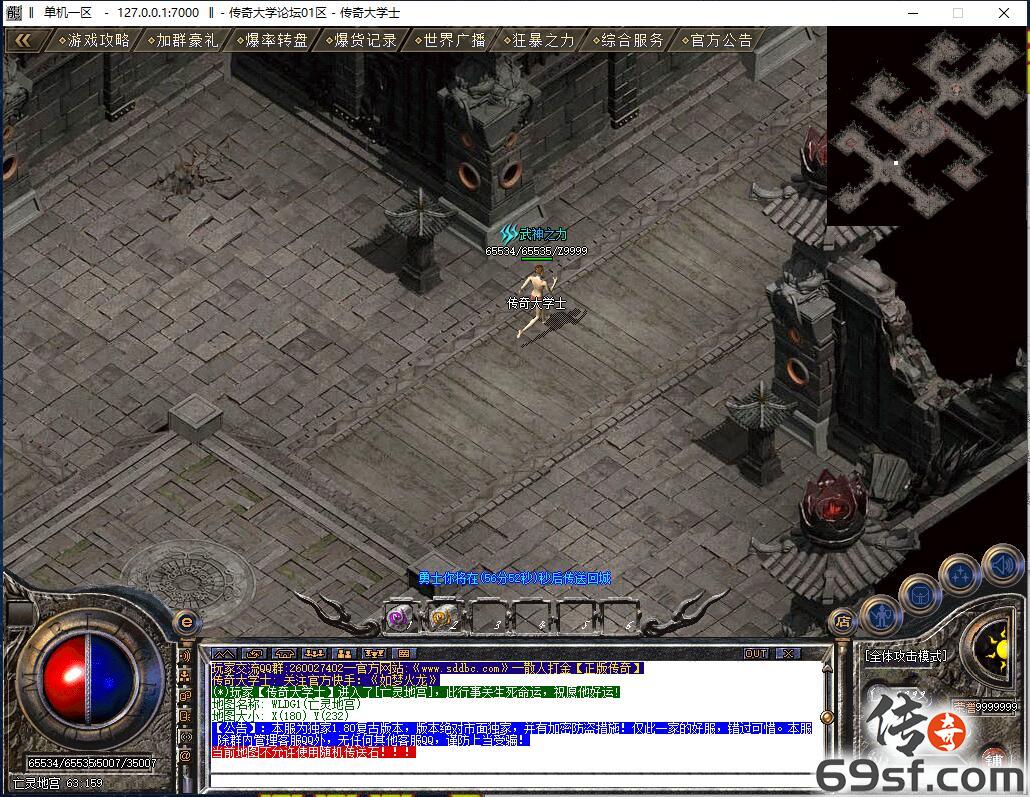
Task: Open the 爆率转盘 menu
Action: point(273,41)
